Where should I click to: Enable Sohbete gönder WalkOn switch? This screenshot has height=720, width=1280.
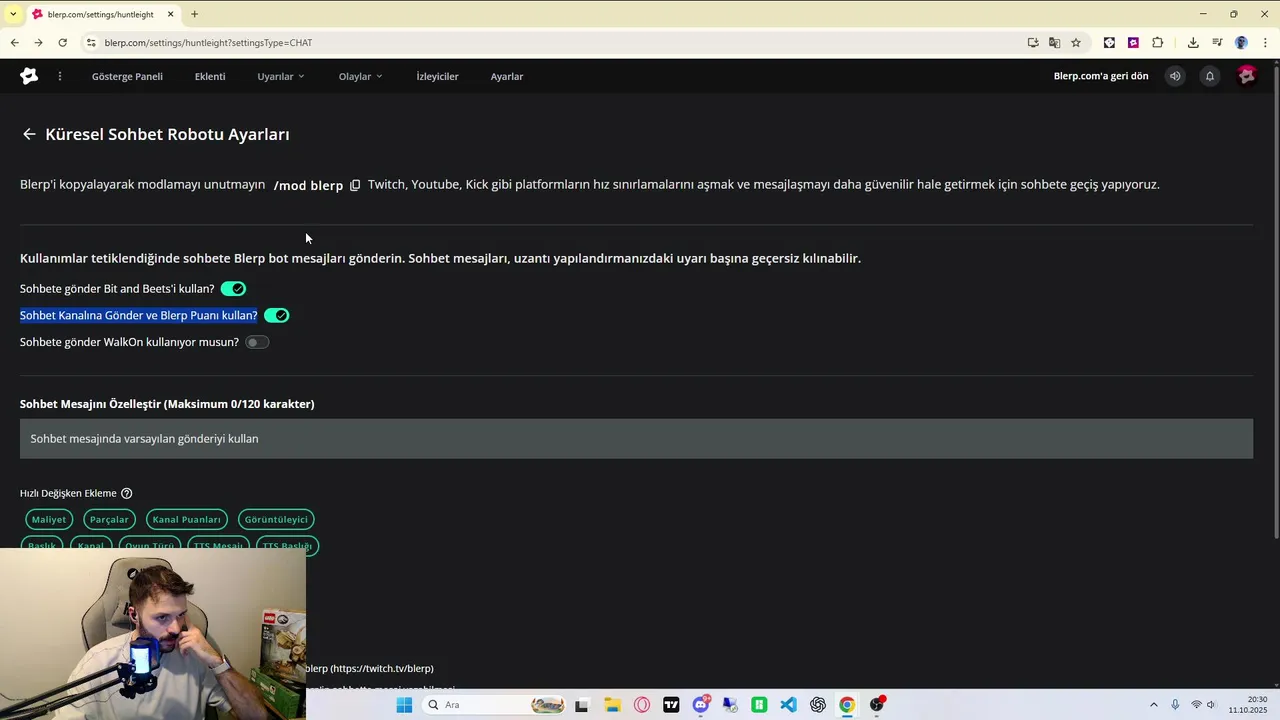(x=257, y=342)
